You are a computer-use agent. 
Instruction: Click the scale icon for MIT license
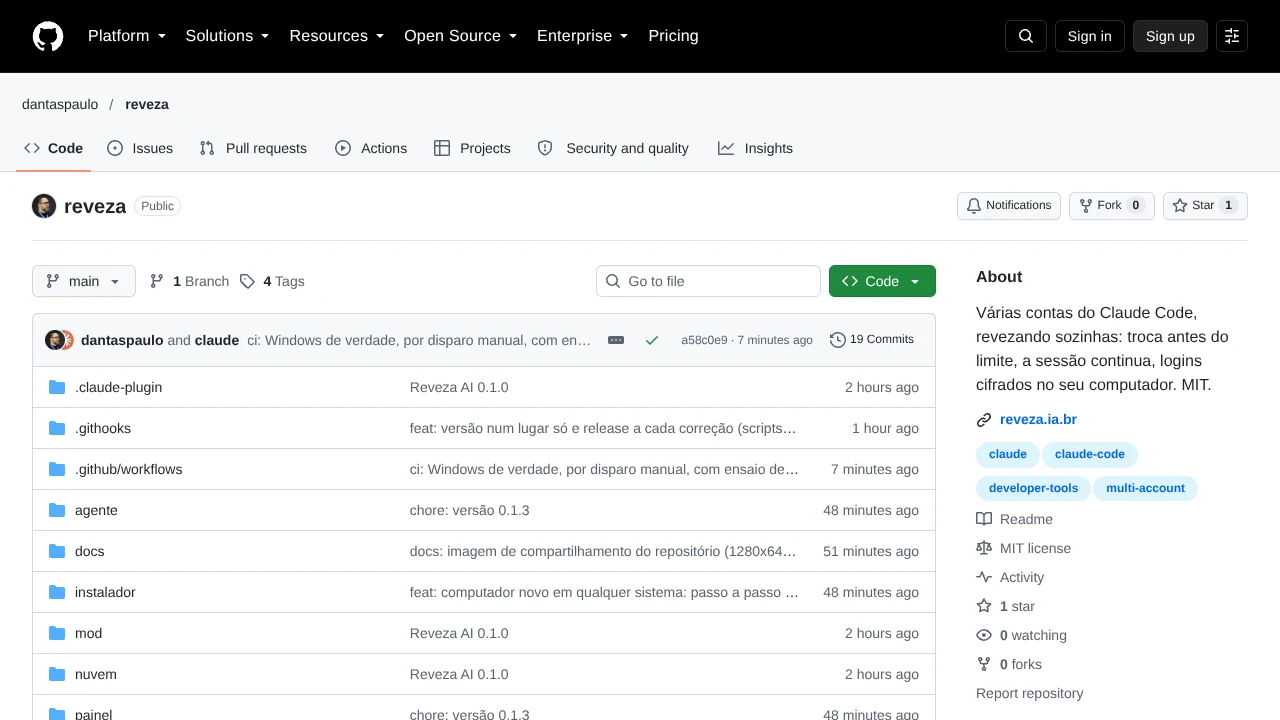tap(984, 548)
